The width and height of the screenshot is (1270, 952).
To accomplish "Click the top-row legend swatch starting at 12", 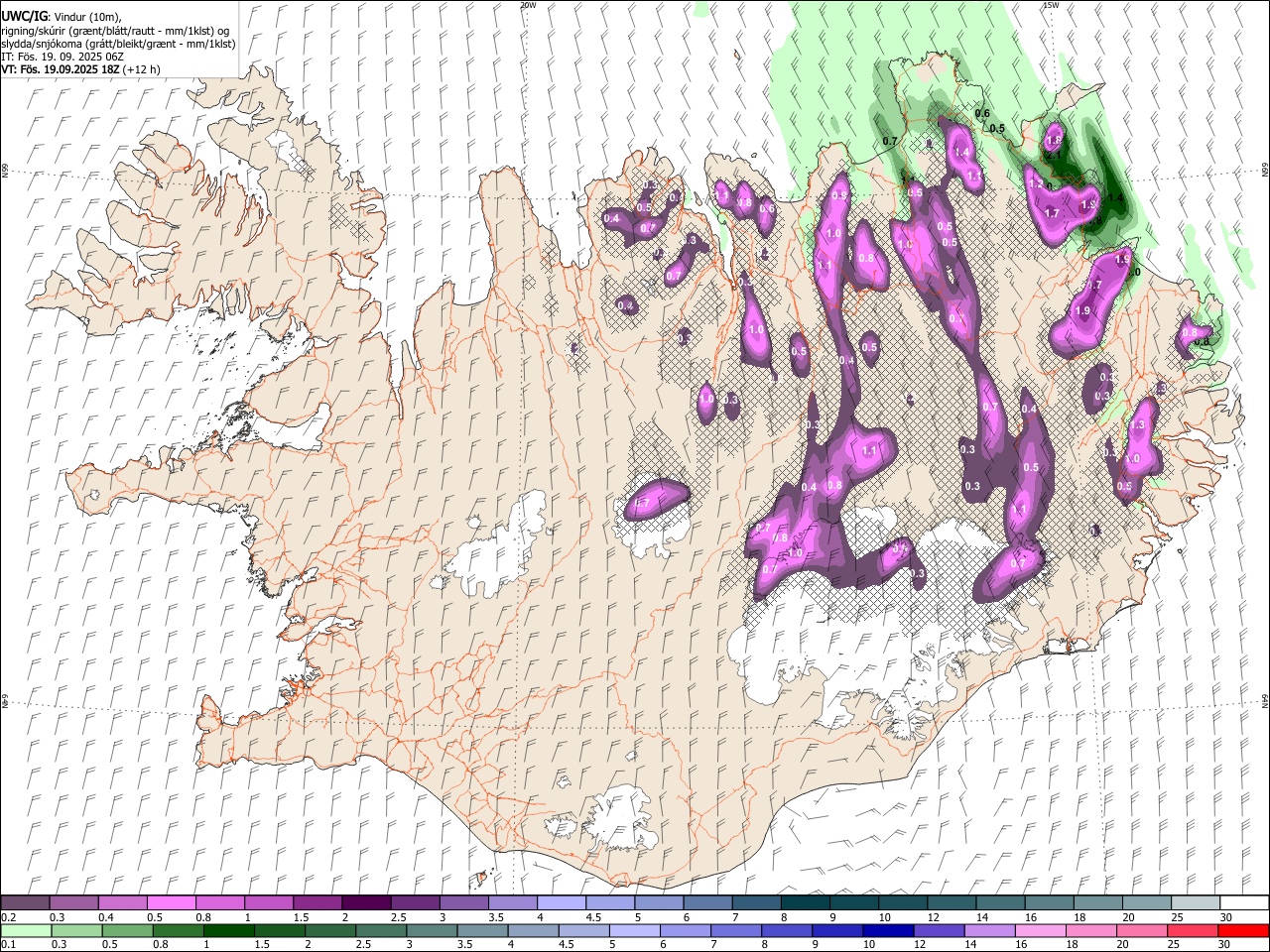I will pos(951,902).
